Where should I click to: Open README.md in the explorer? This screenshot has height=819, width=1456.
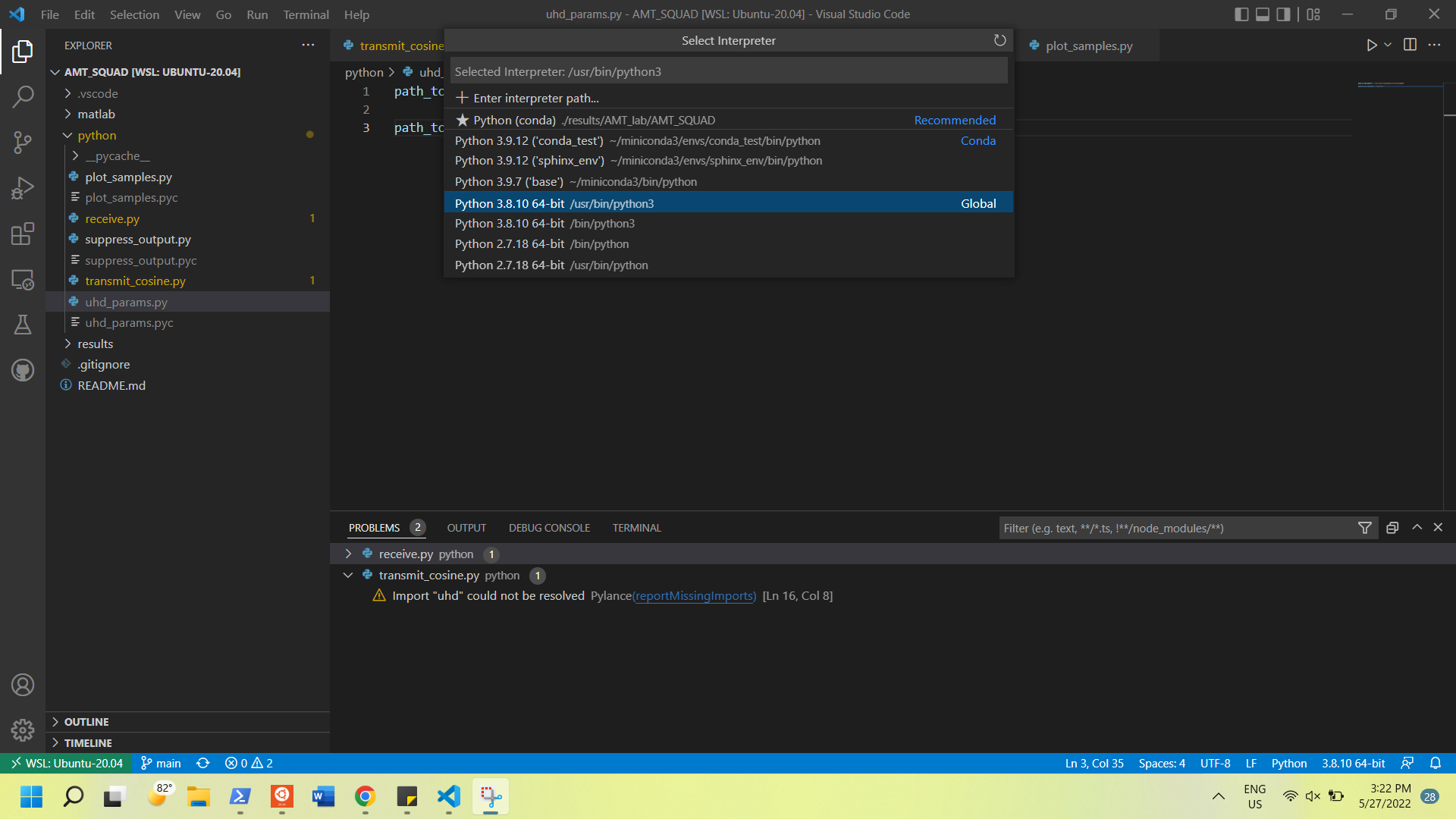pyautogui.click(x=111, y=385)
